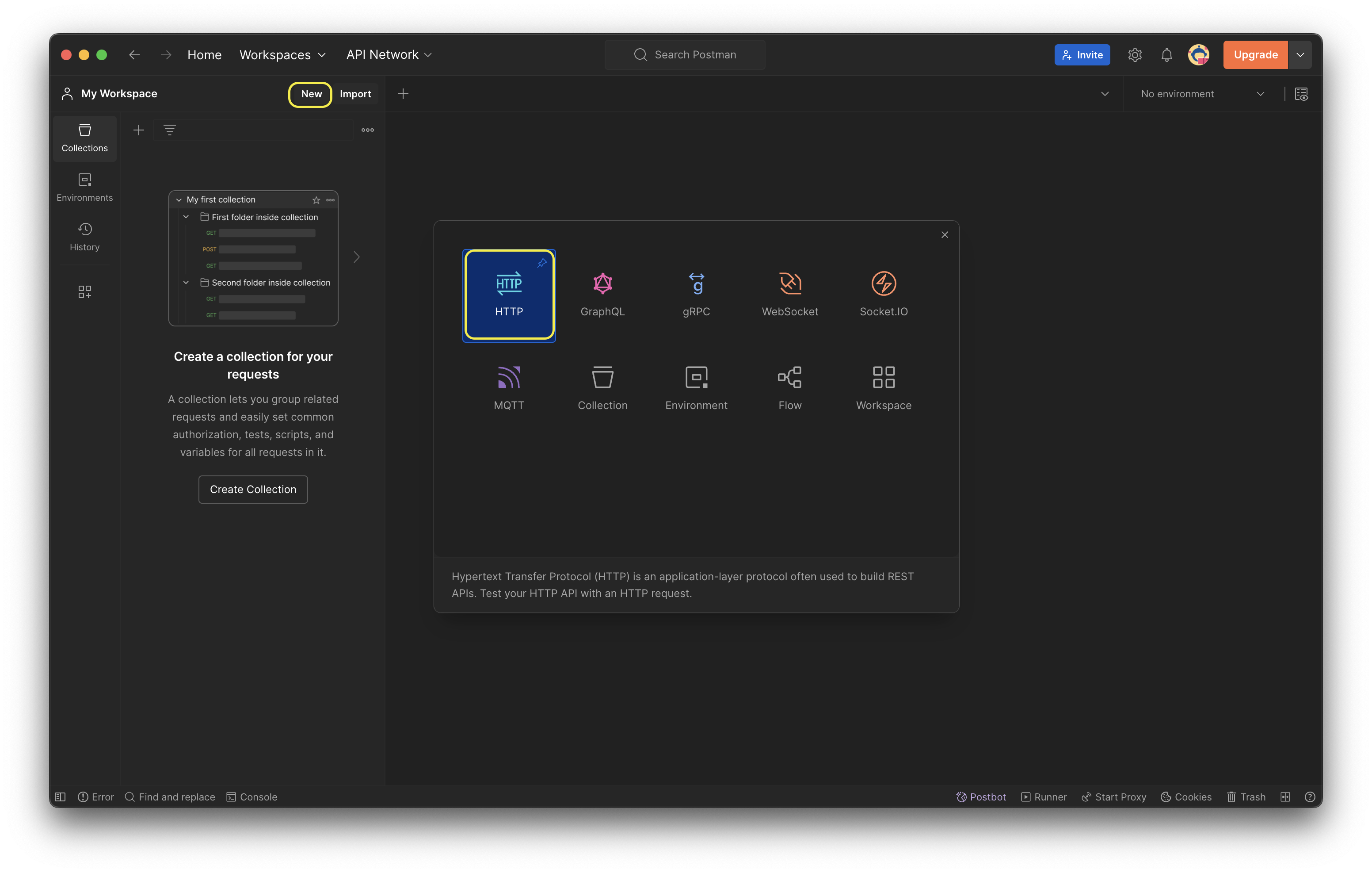Toggle two-pane layout icon in status bar

pos(1285,796)
